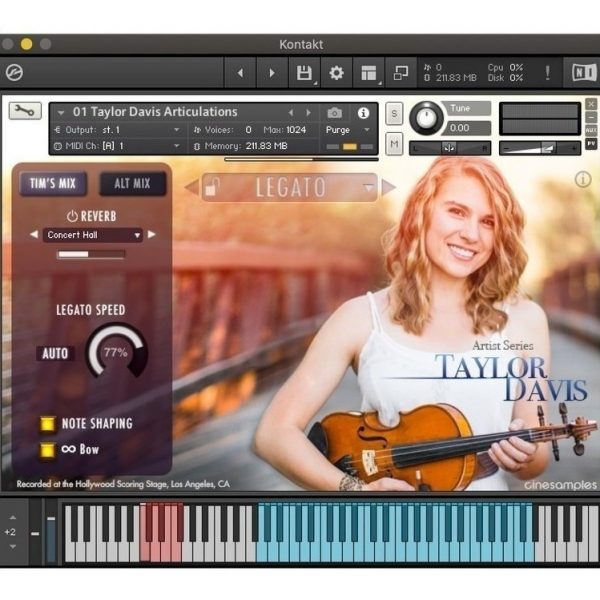The width and height of the screenshot is (600, 600).
Task: Toggle the infinite Bow switch
Action: pos(47,450)
